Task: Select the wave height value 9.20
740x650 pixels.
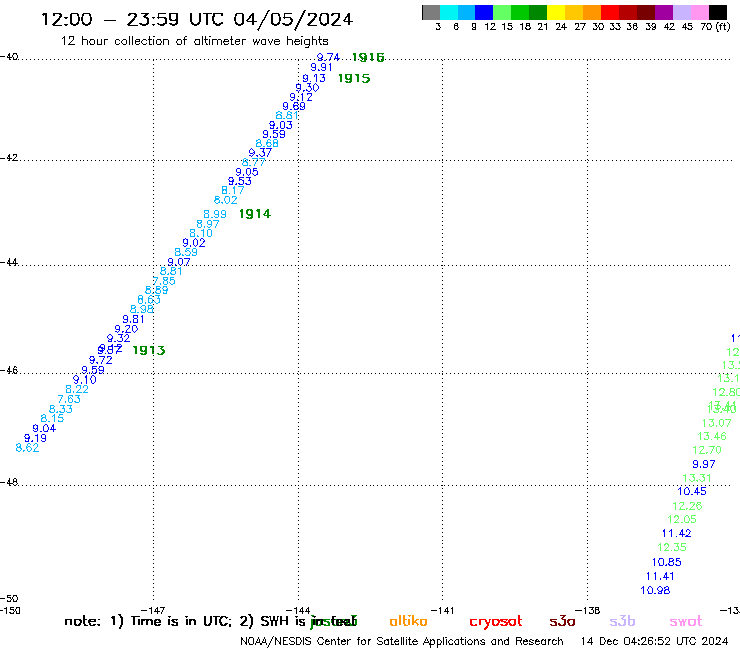Action: point(126,329)
